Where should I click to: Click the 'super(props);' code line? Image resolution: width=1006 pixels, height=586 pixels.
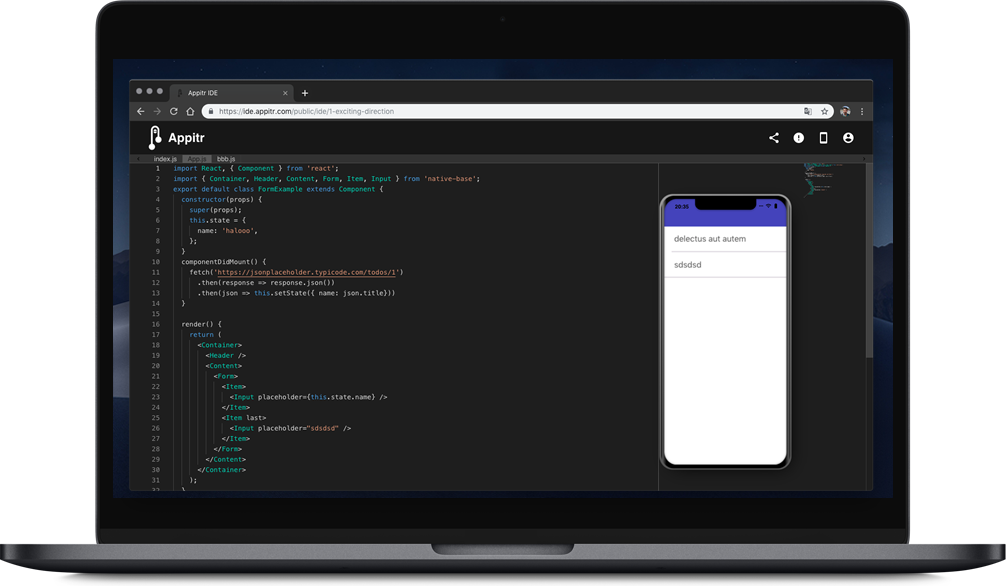click(216, 210)
